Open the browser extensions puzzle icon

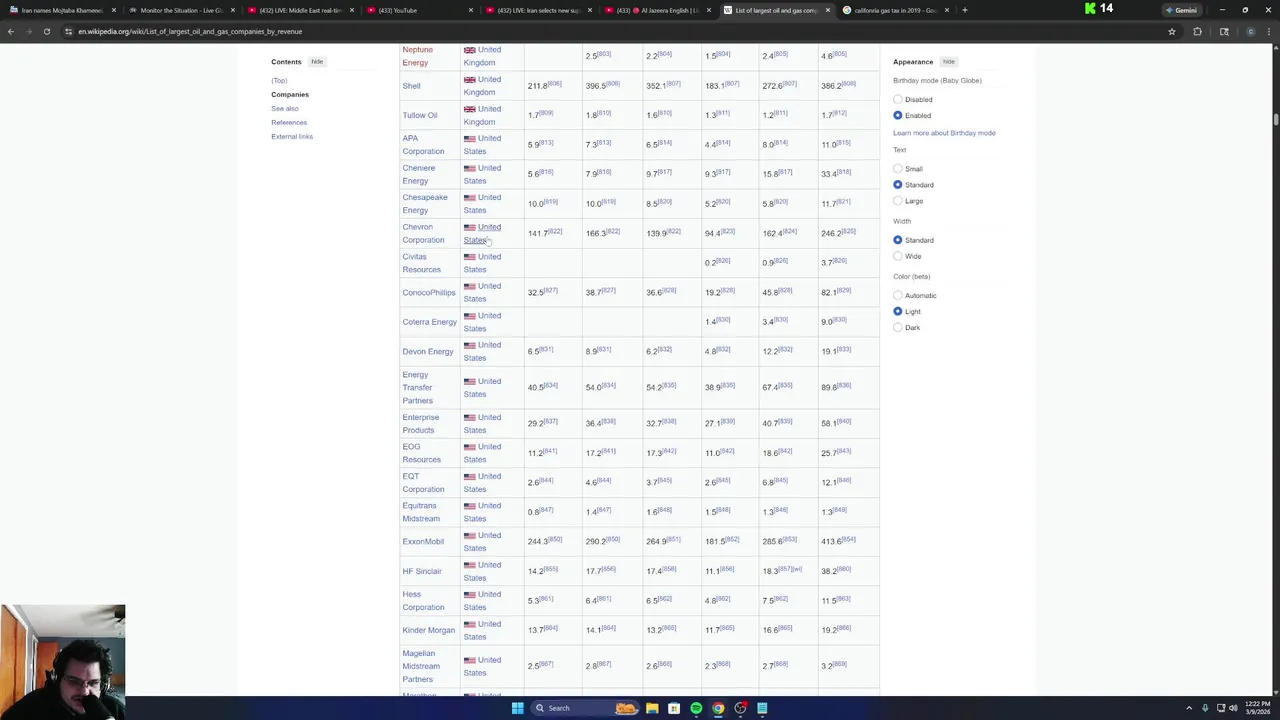coord(1197,31)
